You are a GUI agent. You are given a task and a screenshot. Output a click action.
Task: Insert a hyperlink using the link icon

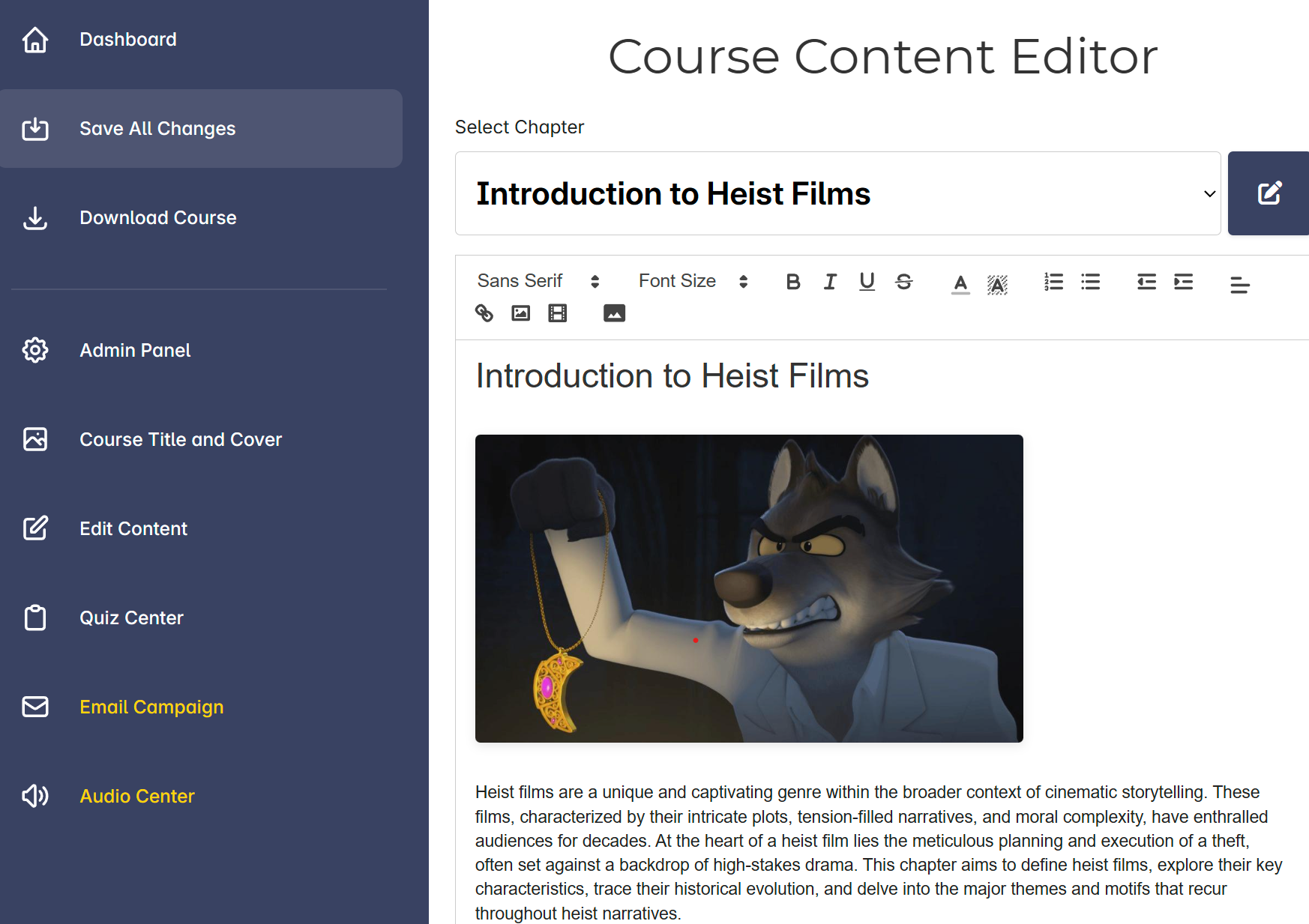[x=484, y=313]
